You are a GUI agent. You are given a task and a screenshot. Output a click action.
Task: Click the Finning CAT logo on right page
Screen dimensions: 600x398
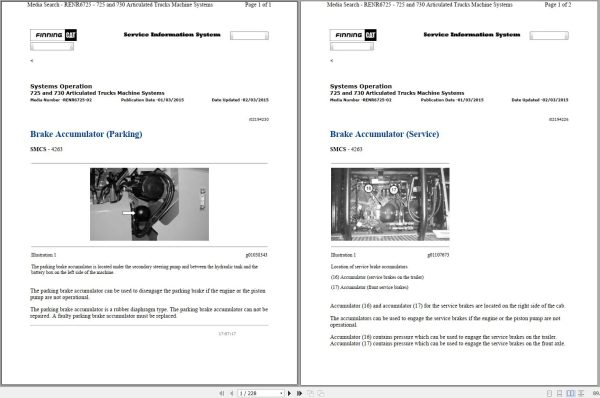353,35
